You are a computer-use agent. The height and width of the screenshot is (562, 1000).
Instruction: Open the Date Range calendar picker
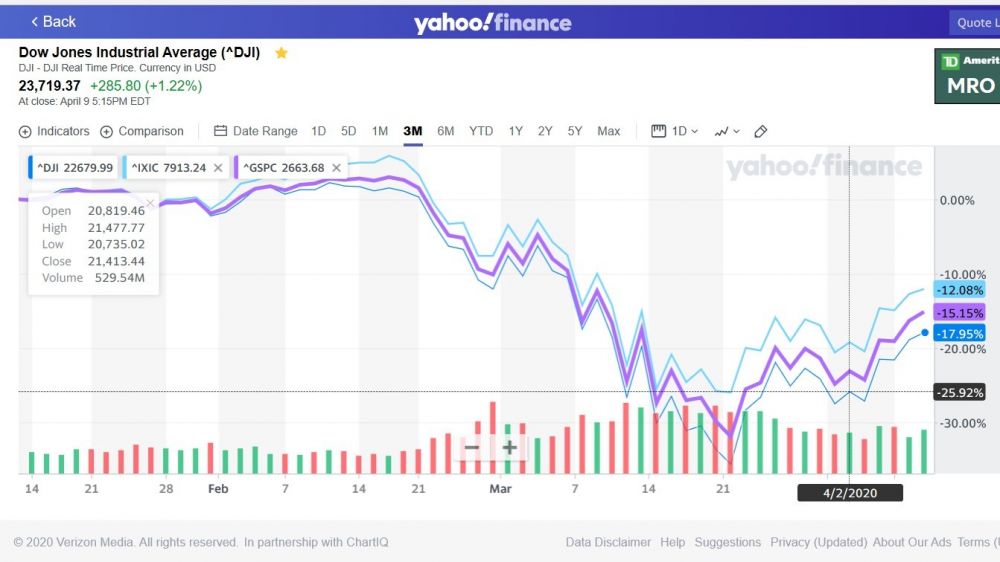point(221,131)
